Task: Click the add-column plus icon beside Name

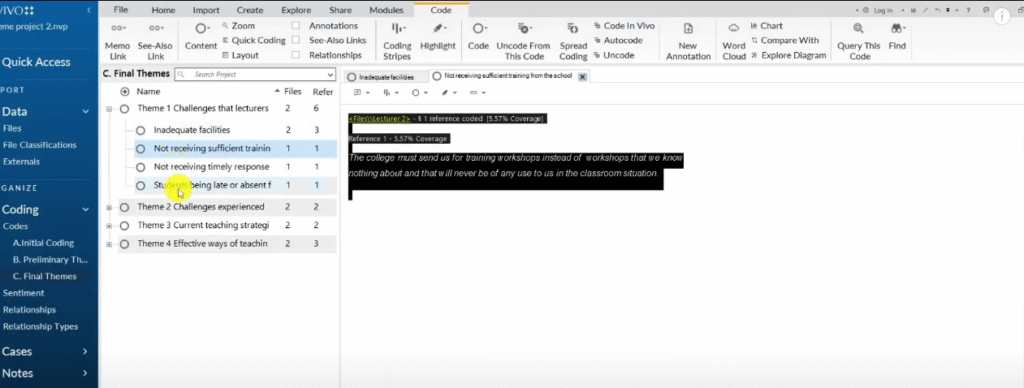Action: coord(125,91)
